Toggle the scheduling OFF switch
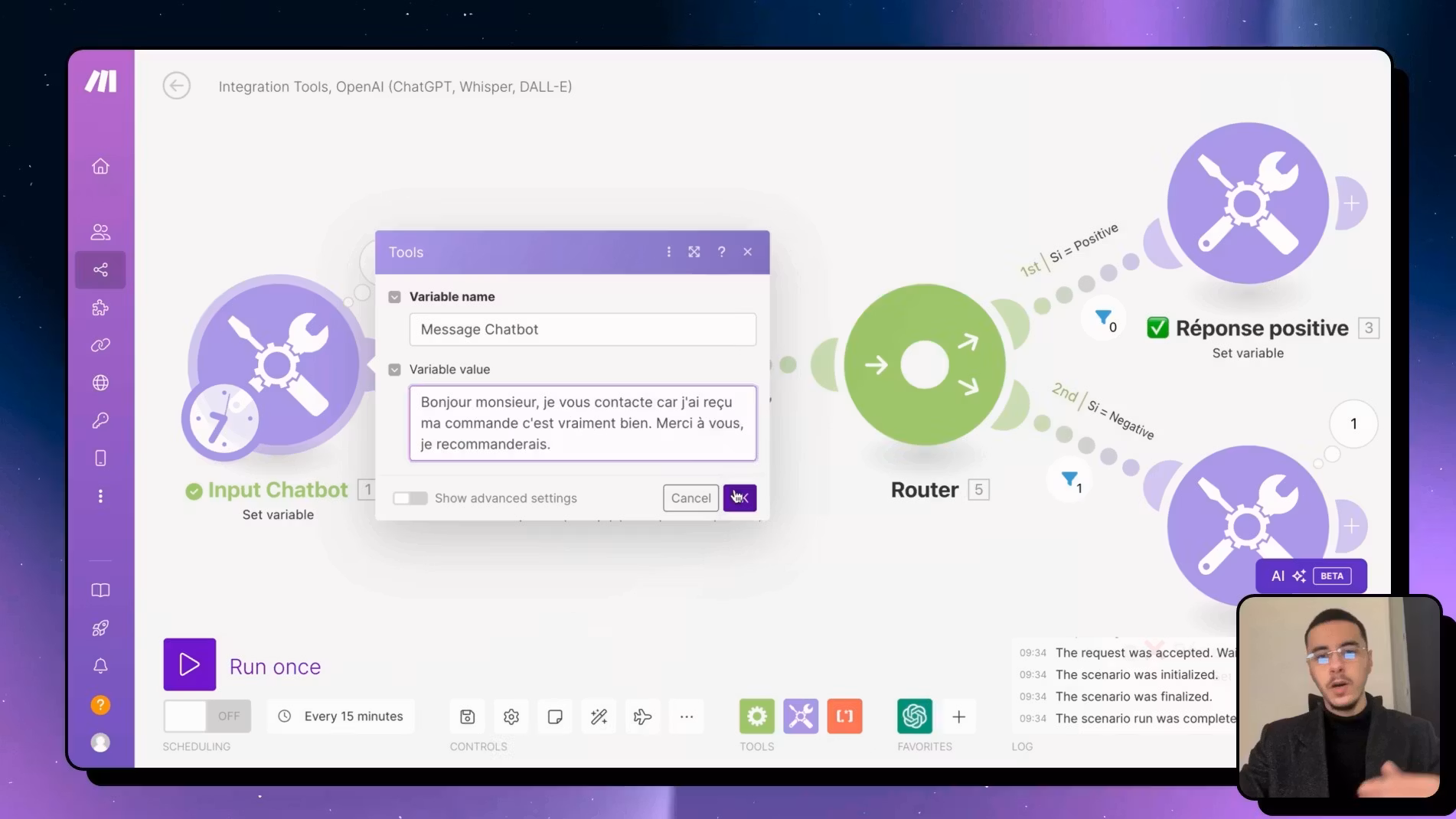The image size is (1456, 819). click(x=207, y=716)
